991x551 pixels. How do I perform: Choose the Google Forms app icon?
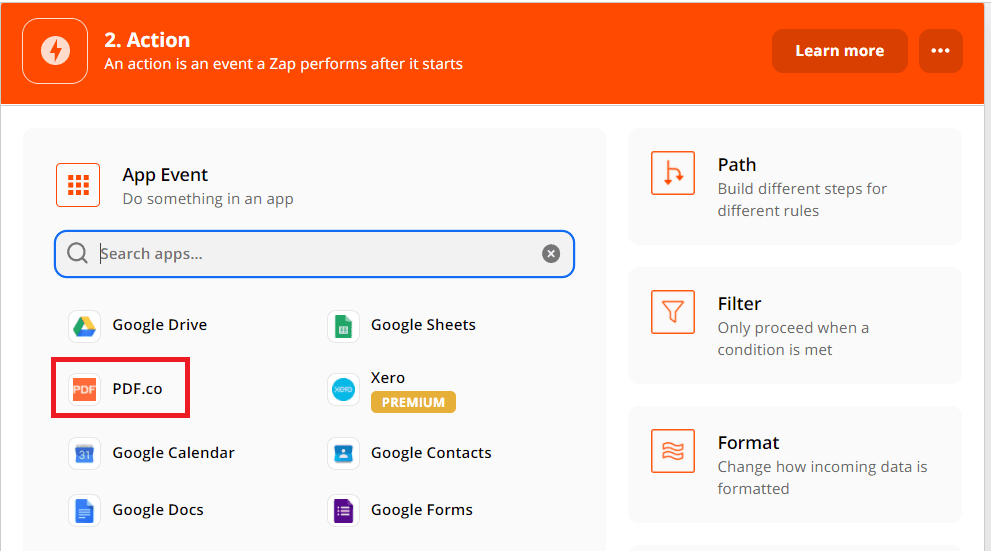[343, 510]
